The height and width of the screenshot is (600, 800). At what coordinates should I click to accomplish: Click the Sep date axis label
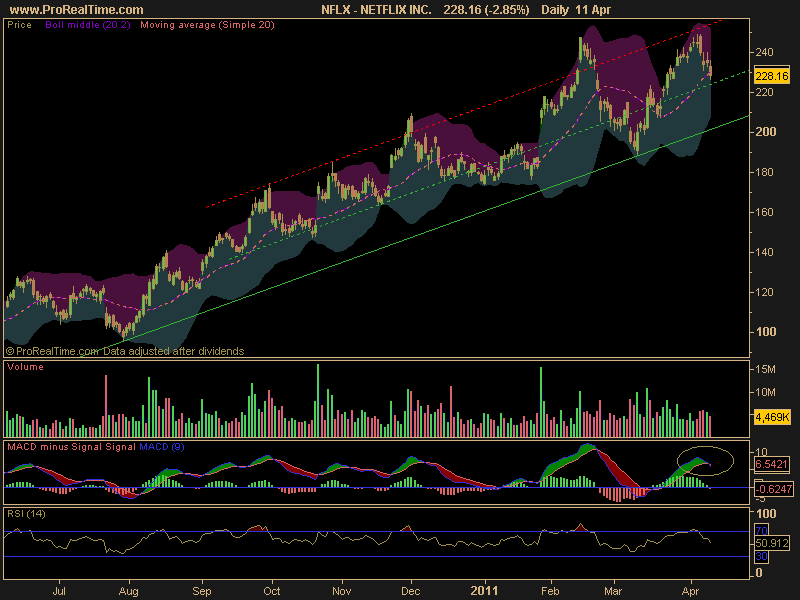(202, 591)
